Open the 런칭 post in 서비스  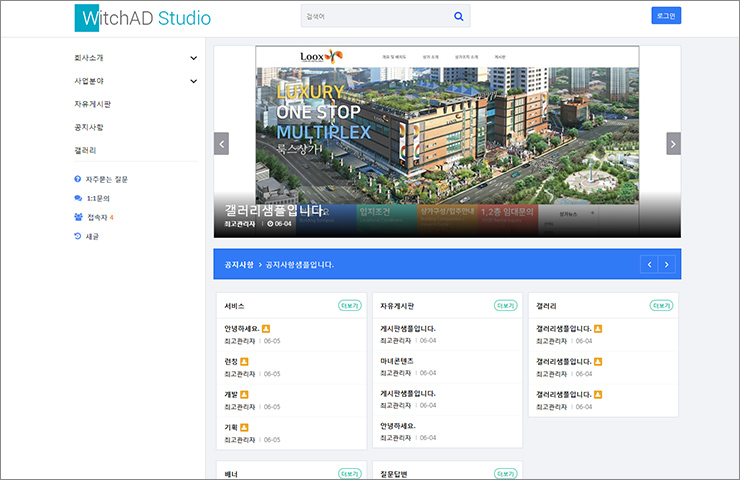pyautogui.click(x=231, y=362)
